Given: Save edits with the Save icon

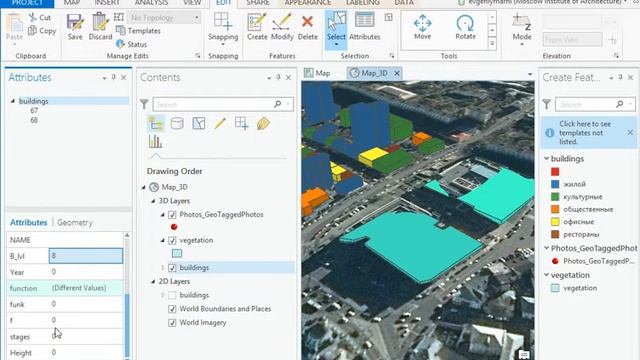Looking at the screenshot, I should [x=75, y=21].
